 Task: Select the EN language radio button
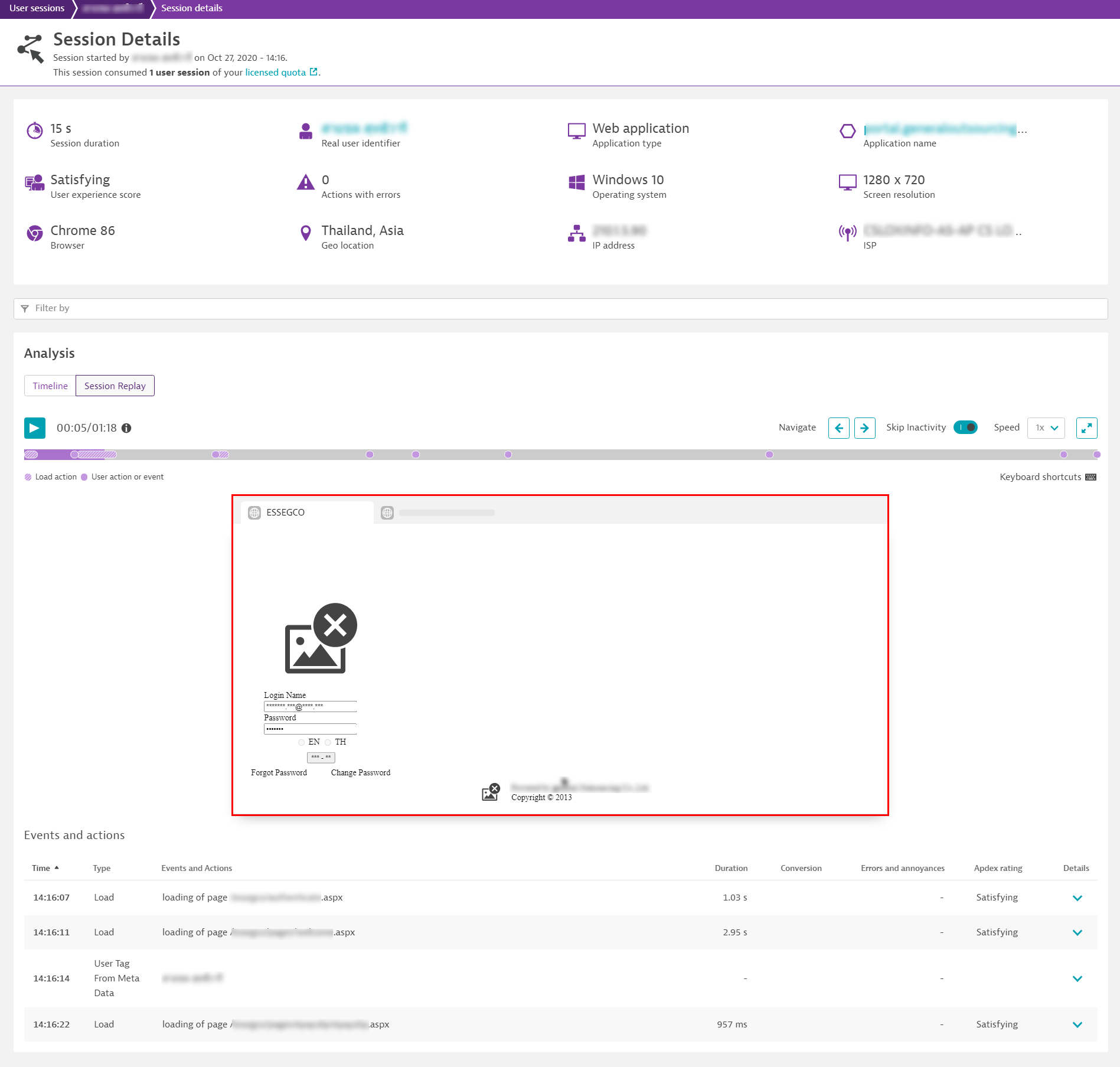point(302,742)
